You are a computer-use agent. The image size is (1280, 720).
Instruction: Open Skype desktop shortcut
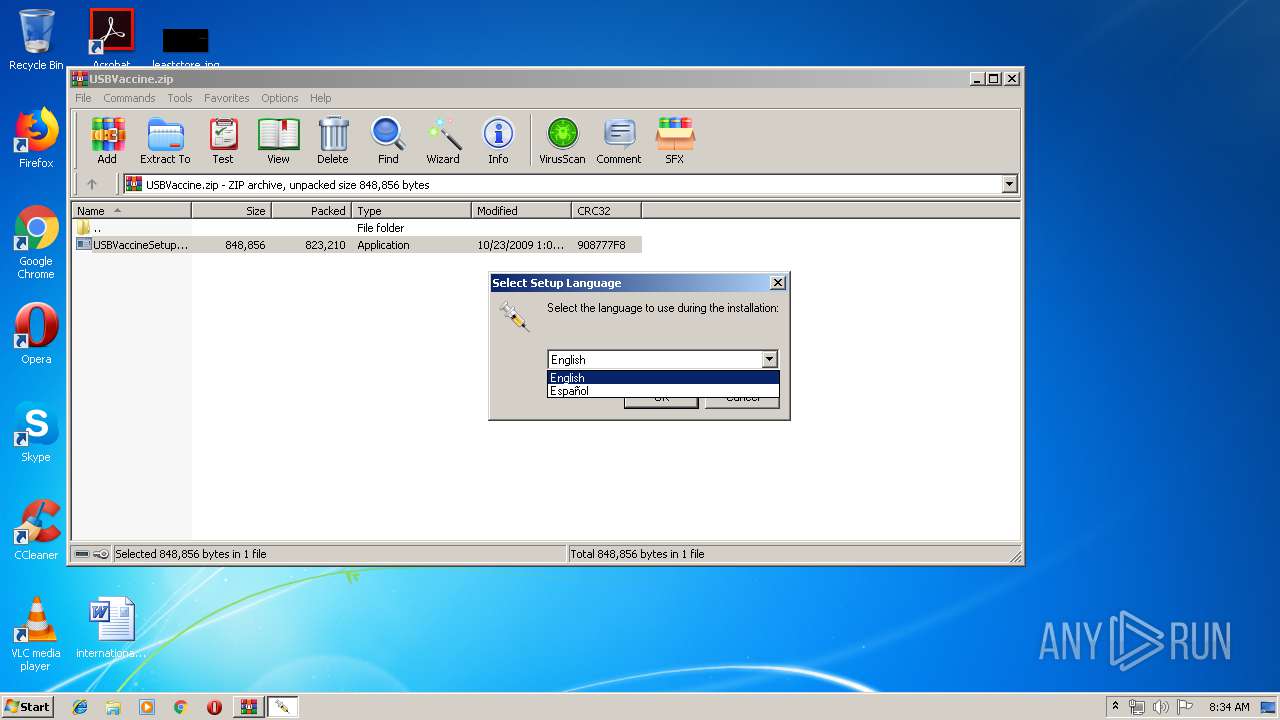pyautogui.click(x=36, y=432)
